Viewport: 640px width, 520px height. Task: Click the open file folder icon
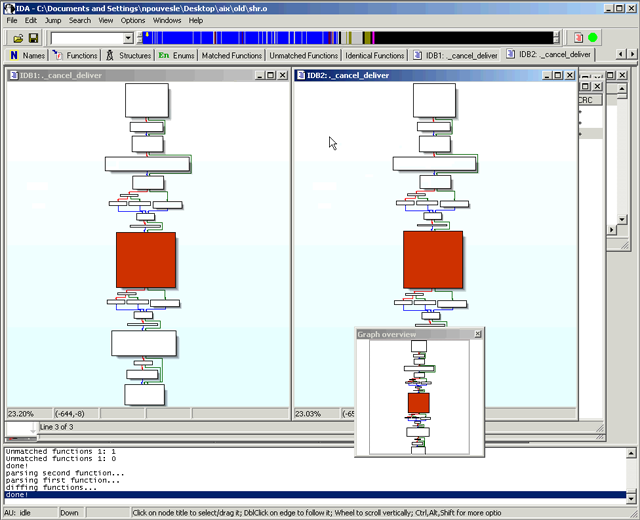[x=18, y=38]
